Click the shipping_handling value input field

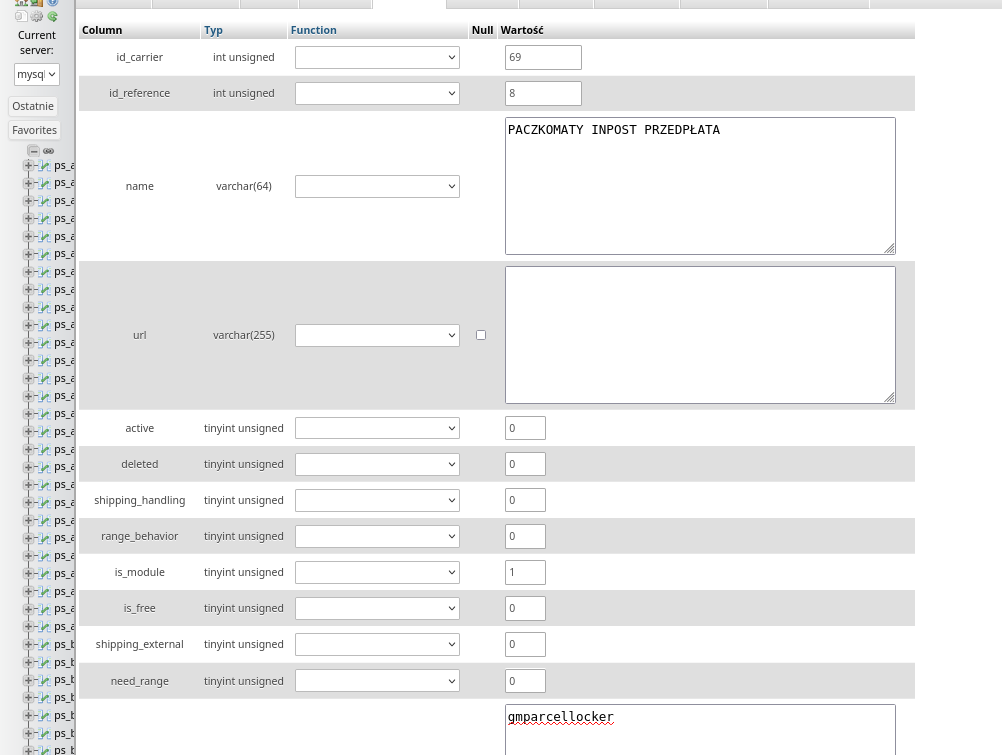point(525,500)
